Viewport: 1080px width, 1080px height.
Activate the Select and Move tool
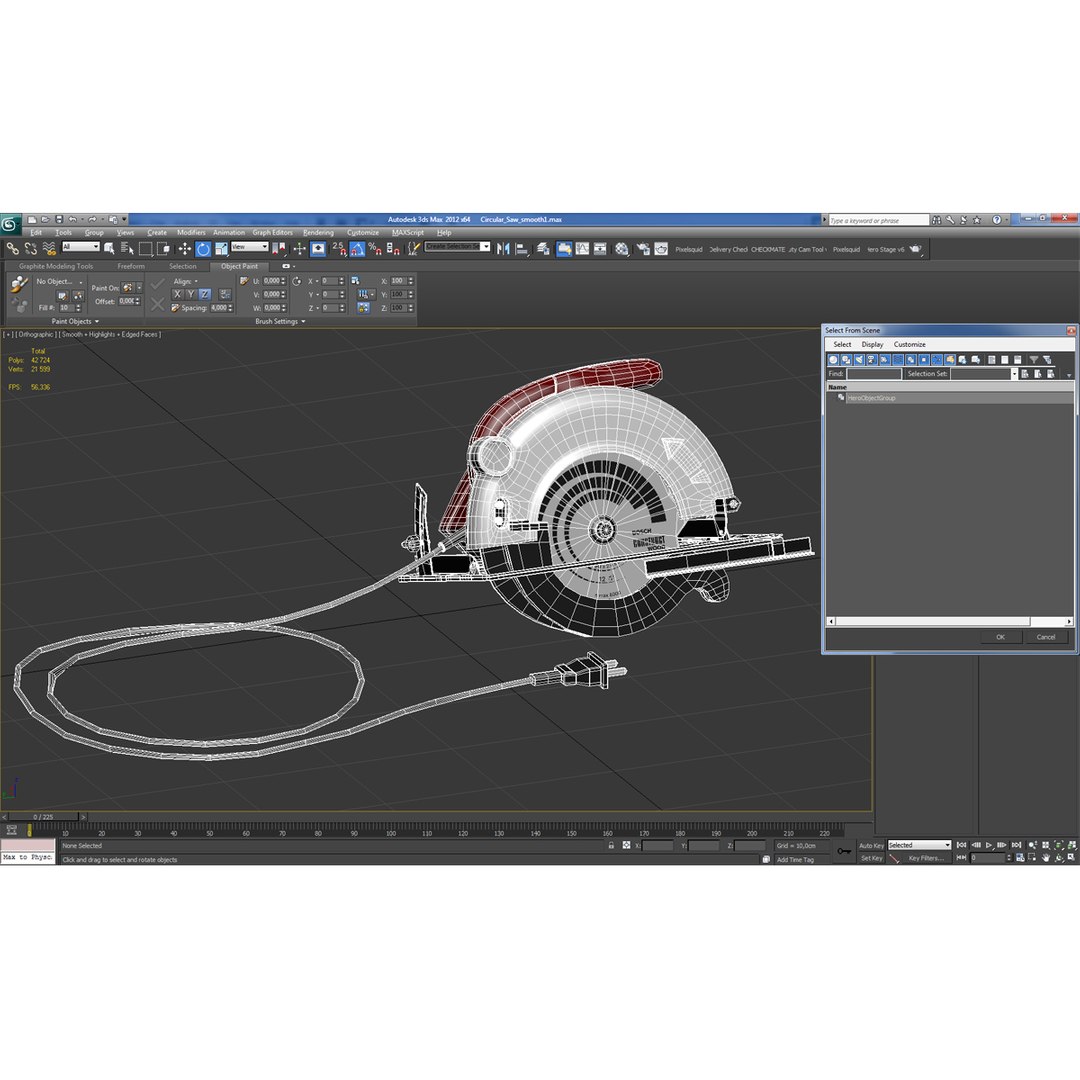pyautogui.click(x=185, y=249)
